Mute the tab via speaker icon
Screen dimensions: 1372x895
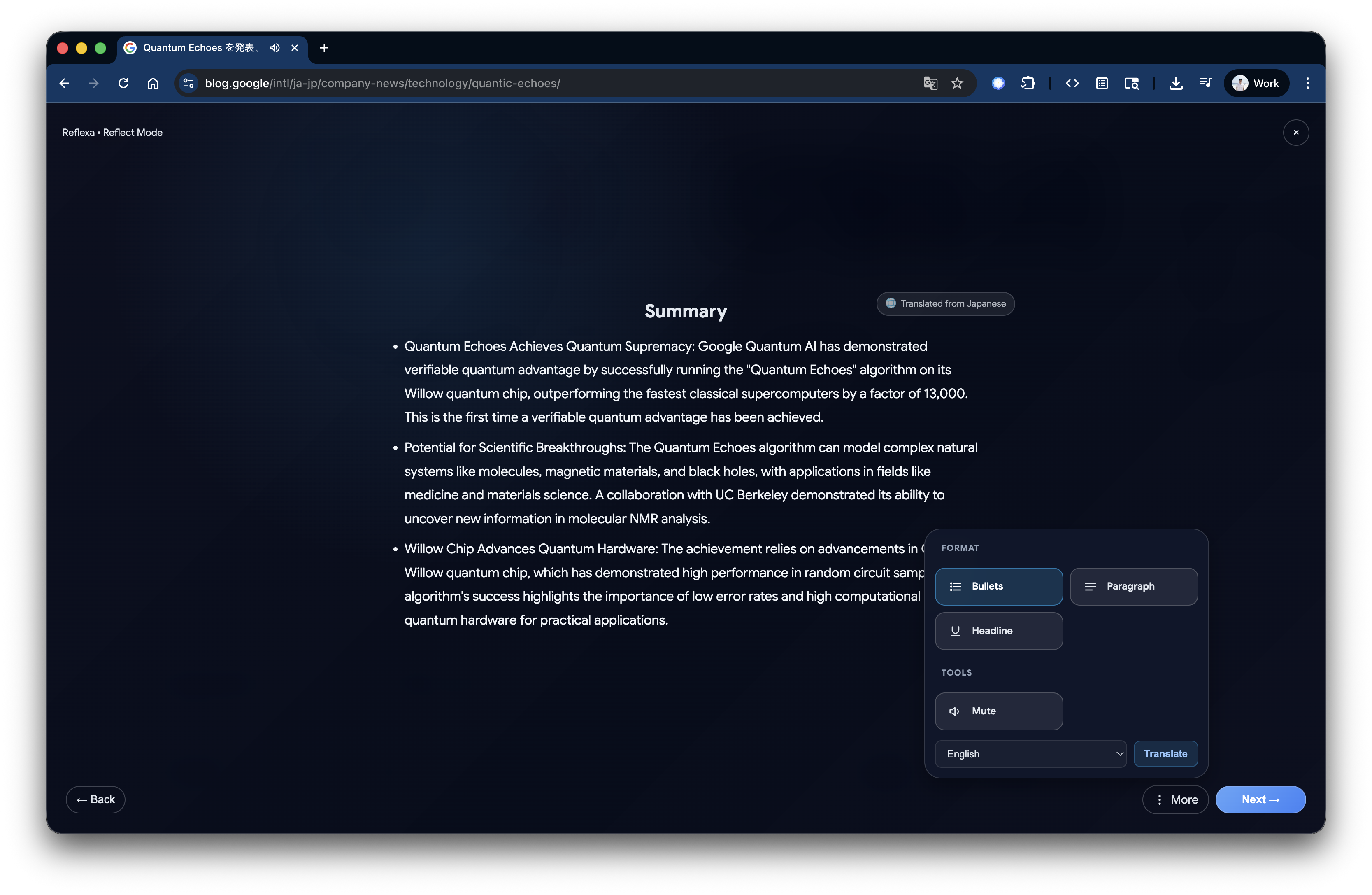pyautogui.click(x=275, y=48)
